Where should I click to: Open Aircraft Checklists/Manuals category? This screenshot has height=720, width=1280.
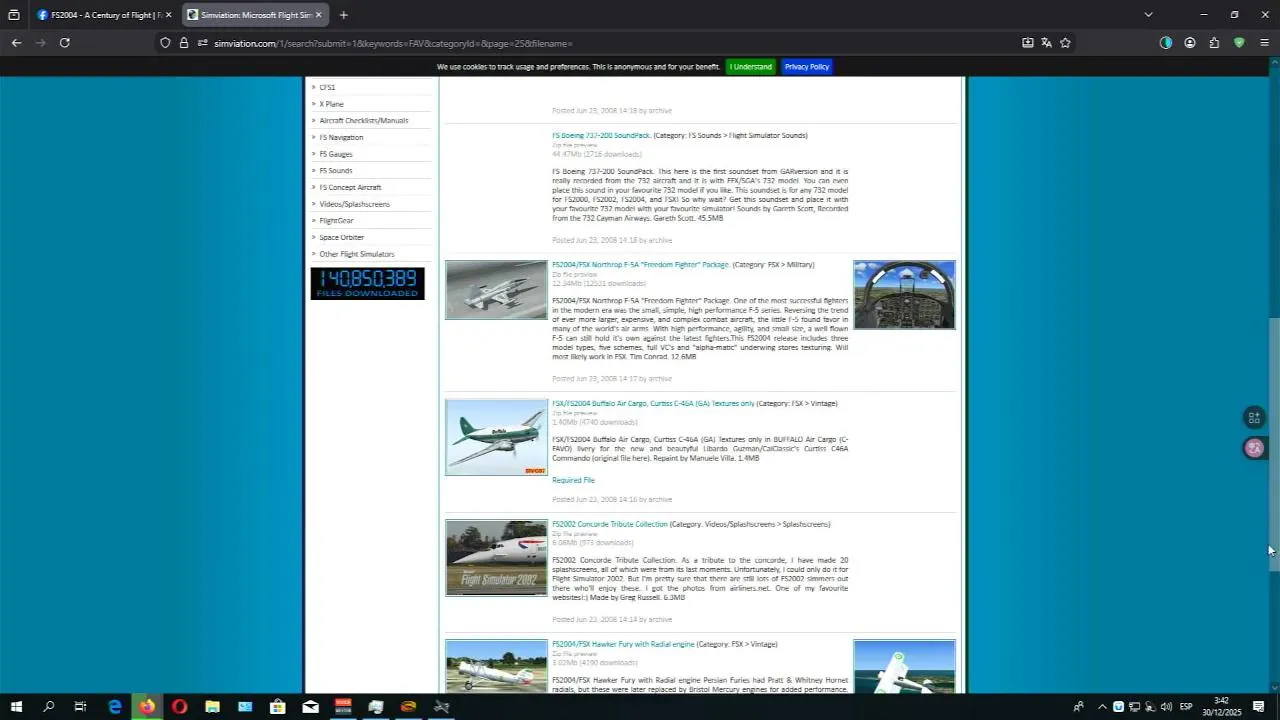(x=364, y=121)
